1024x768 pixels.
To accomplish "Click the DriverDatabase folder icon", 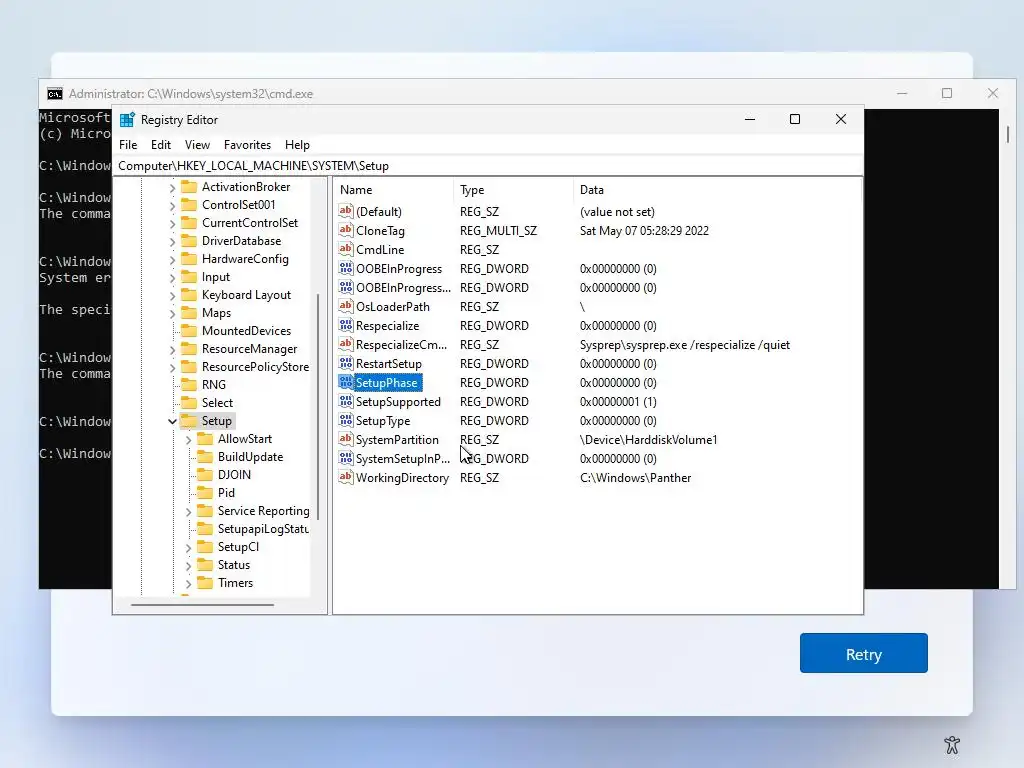I will [189, 241].
